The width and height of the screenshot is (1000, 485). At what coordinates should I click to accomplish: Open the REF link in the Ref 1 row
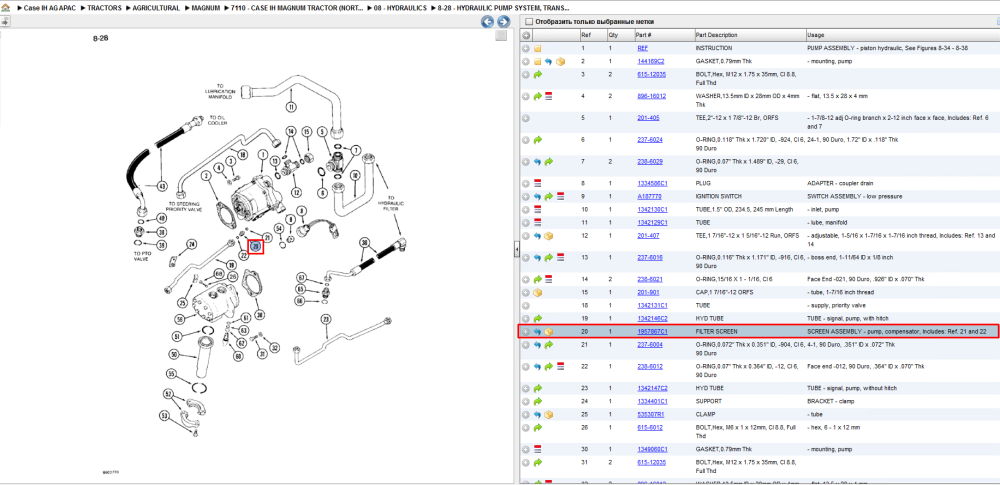pyautogui.click(x=642, y=48)
